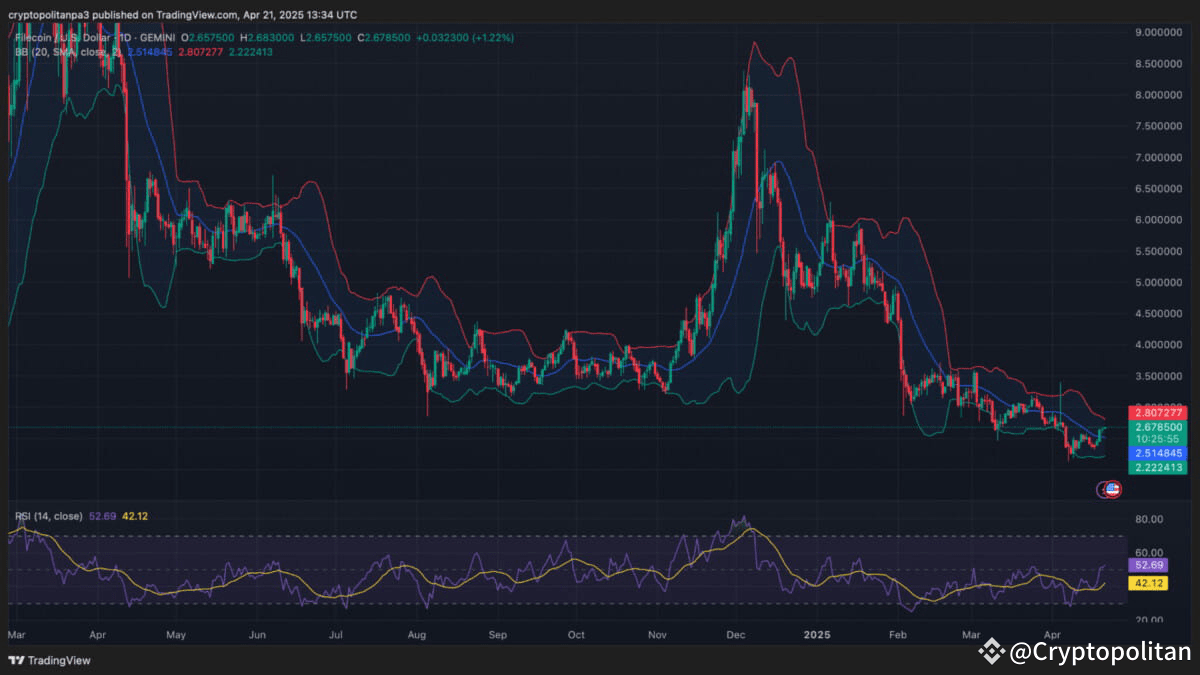This screenshot has height=675, width=1200.
Task: Click the 2025 year label on time axis
Action: (x=818, y=635)
